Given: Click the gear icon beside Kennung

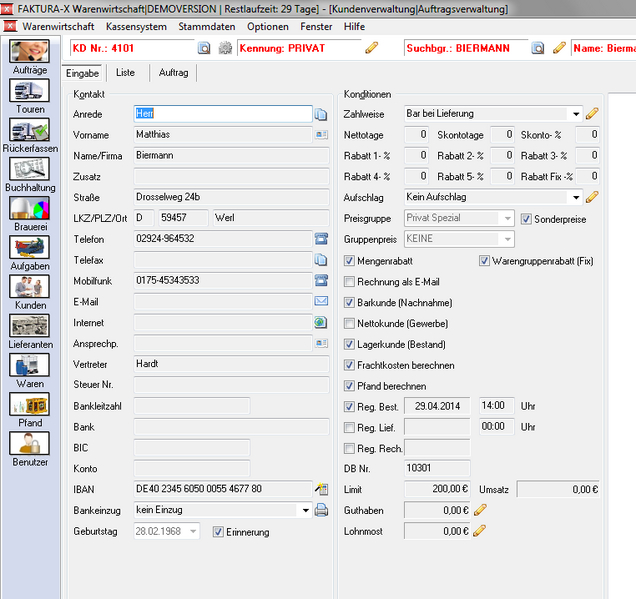Looking at the screenshot, I should (x=225, y=48).
